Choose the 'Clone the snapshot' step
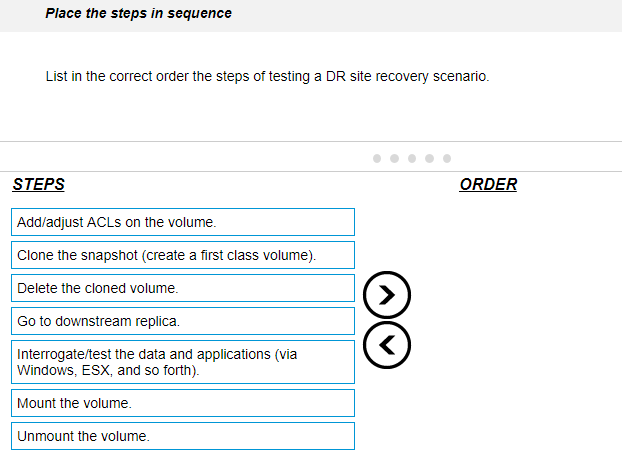 [x=184, y=255]
